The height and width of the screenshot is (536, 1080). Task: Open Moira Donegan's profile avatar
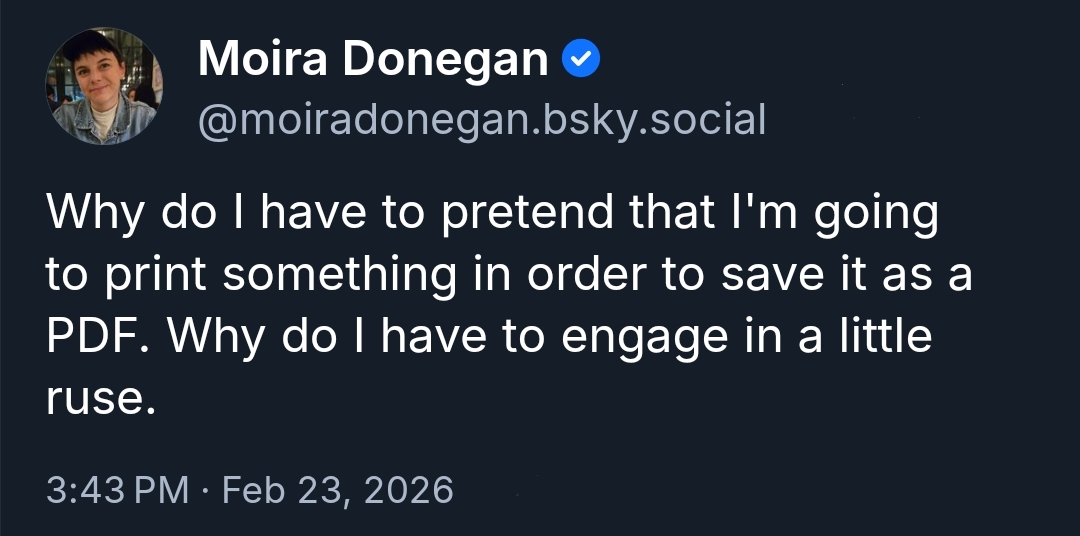[104, 86]
